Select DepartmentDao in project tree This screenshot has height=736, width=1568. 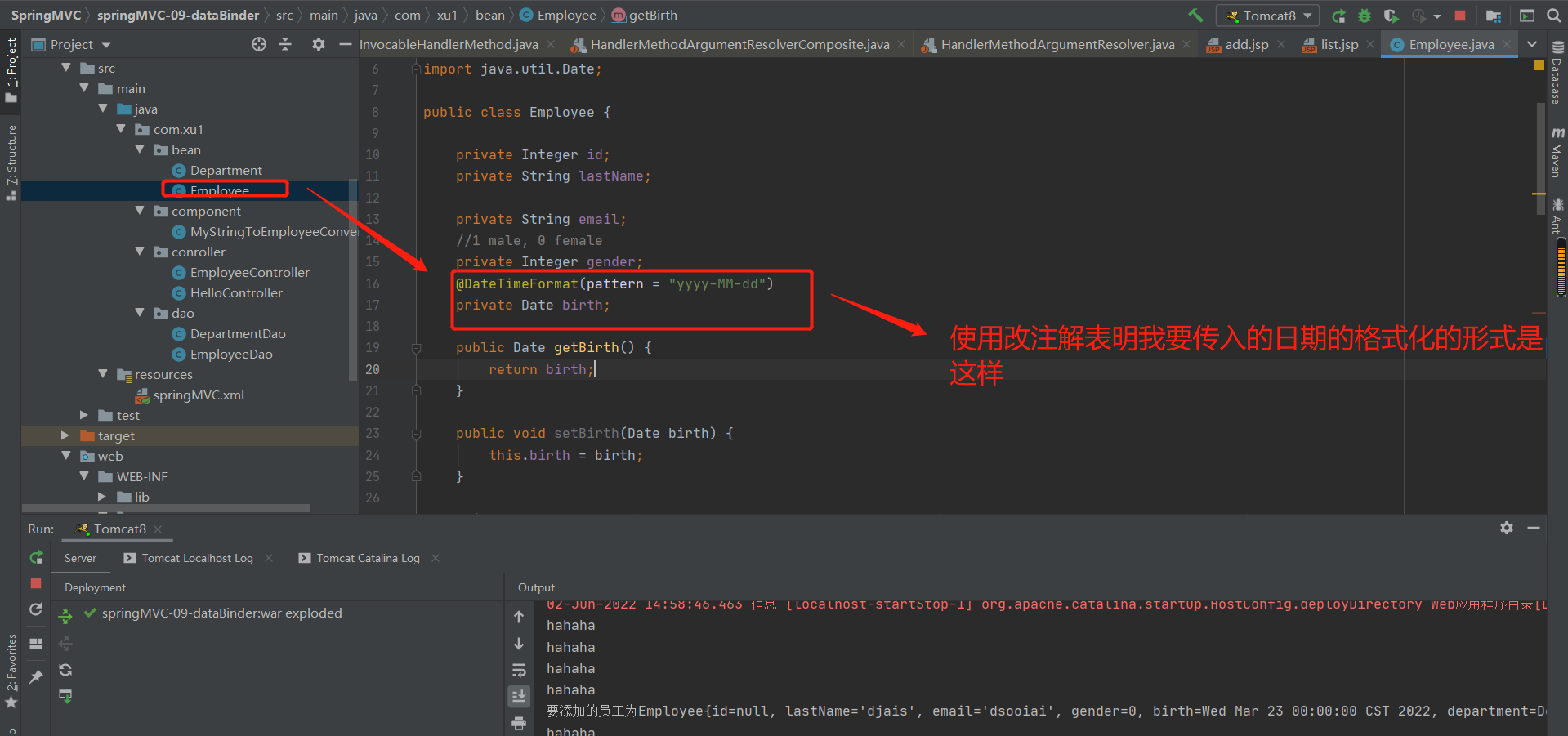pos(238,333)
